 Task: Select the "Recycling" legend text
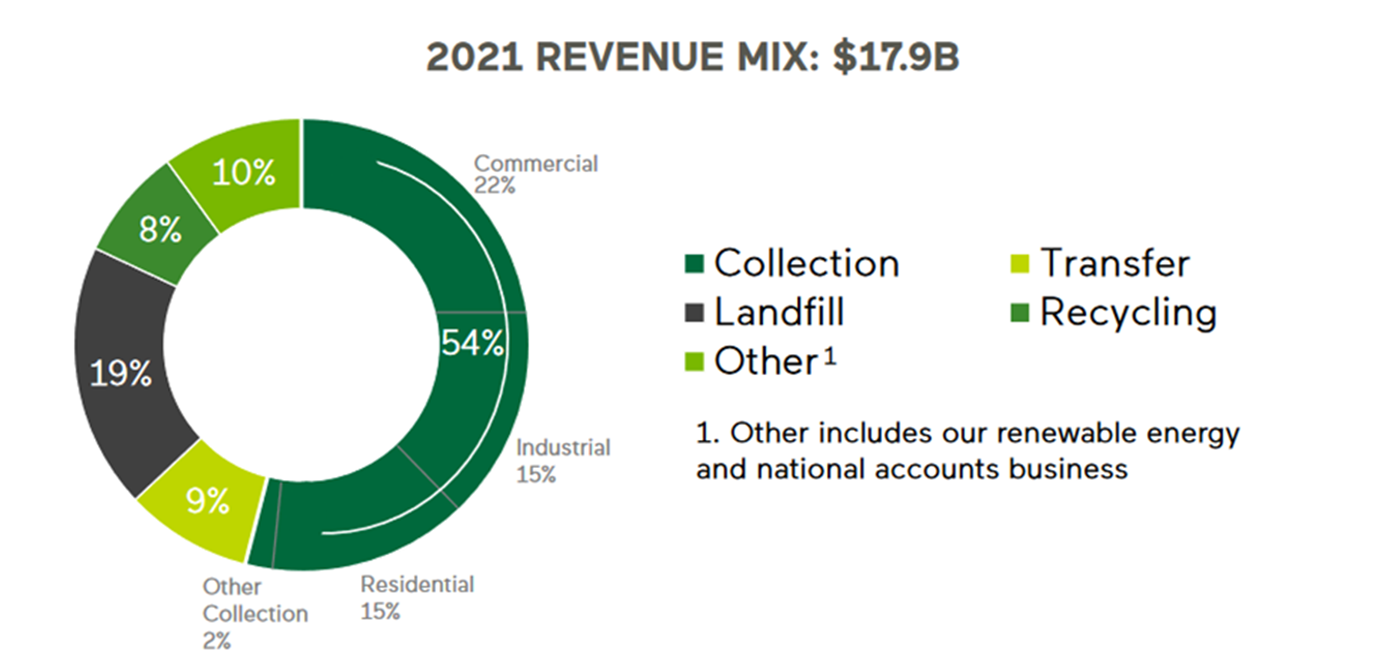pos(1128,313)
